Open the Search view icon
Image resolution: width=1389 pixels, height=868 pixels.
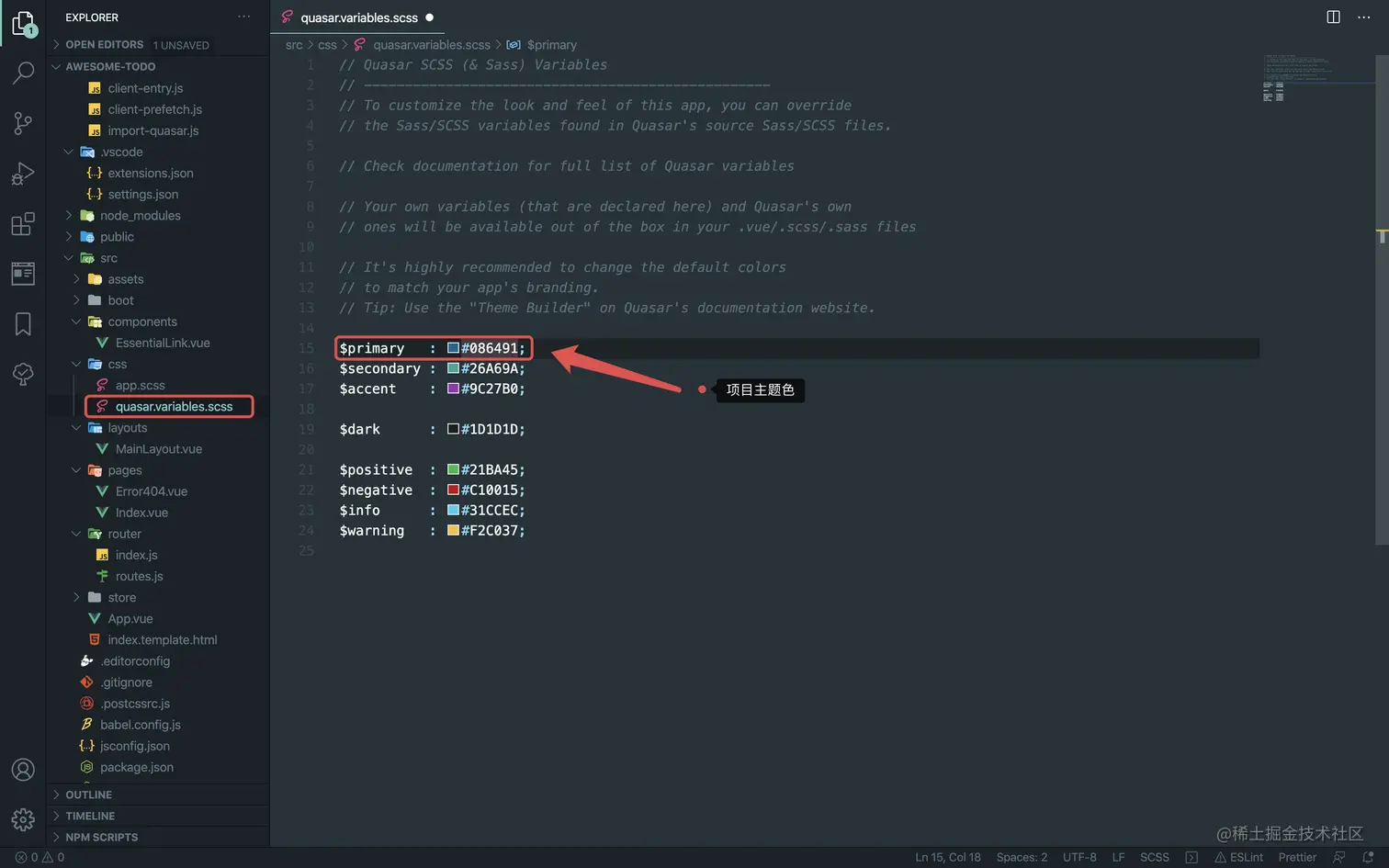click(23, 73)
